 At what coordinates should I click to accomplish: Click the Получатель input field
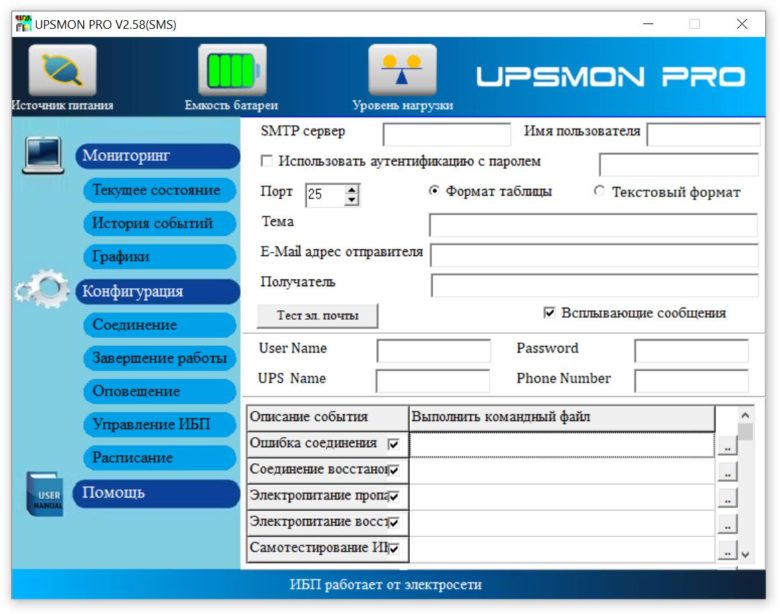point(594,286)
